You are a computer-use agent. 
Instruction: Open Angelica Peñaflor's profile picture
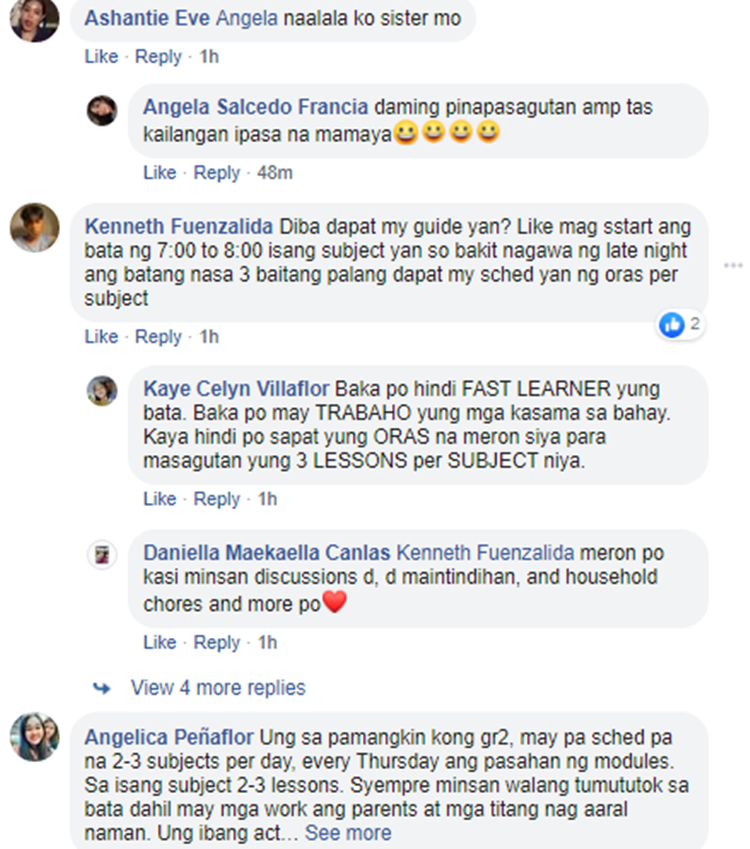tap(35, 737)
